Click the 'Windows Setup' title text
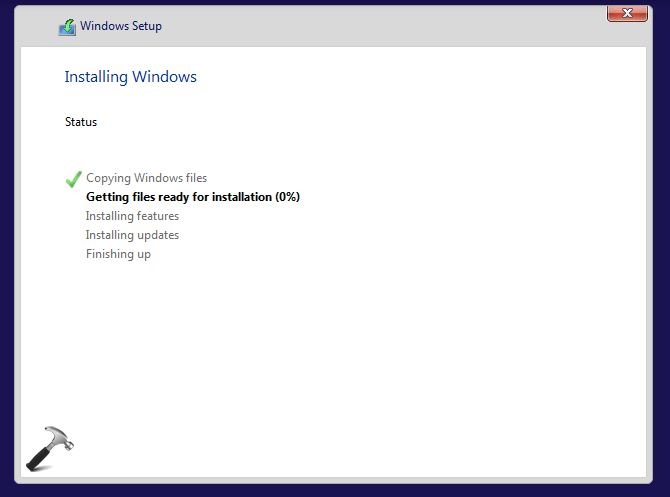 click(x=121, y=26)
